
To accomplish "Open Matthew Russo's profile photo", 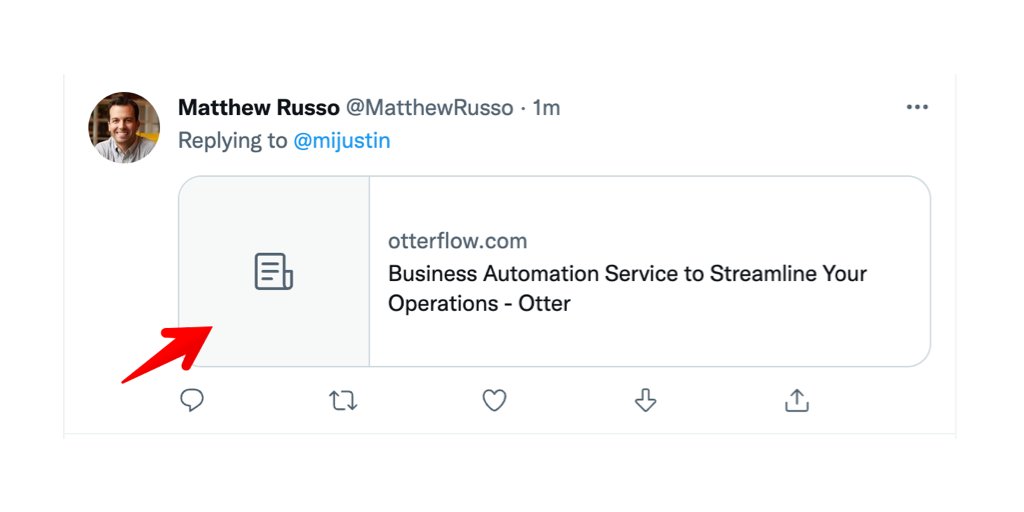I will click(x=124, y=127).
